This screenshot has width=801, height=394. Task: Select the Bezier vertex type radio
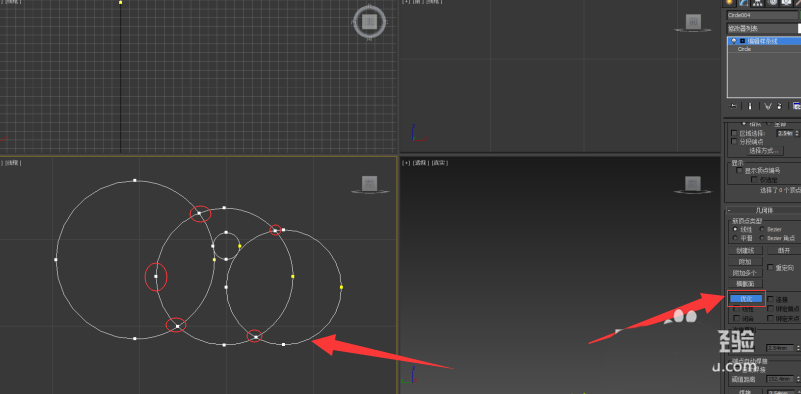coord(762,229)
